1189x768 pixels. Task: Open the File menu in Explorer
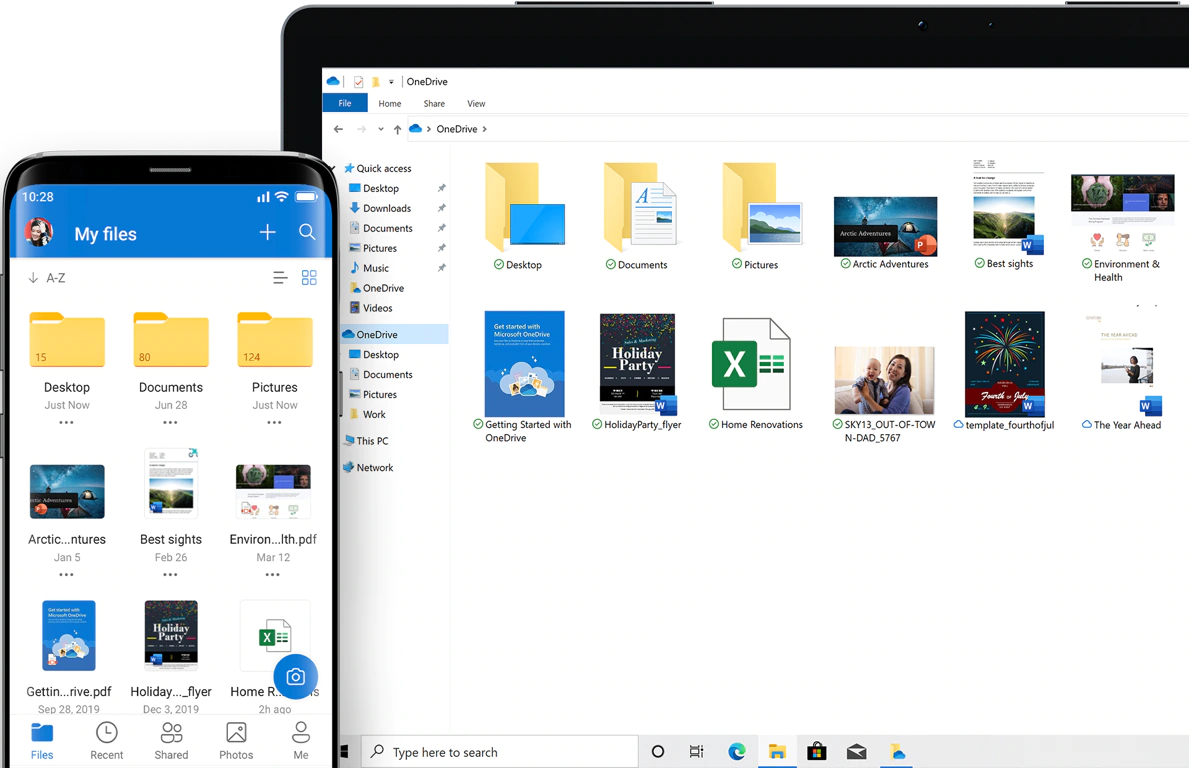coord(345,103)
